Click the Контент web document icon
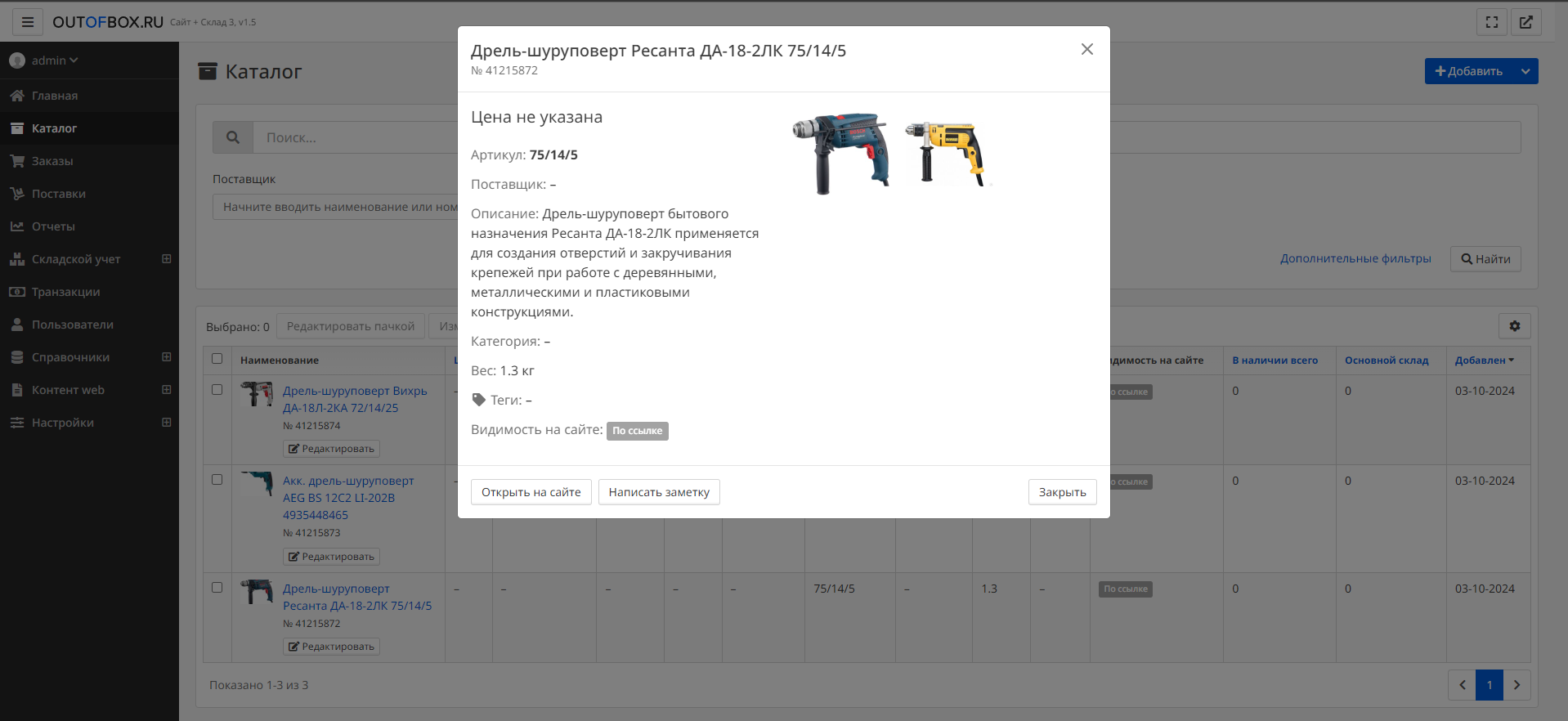 pos(17,390)
